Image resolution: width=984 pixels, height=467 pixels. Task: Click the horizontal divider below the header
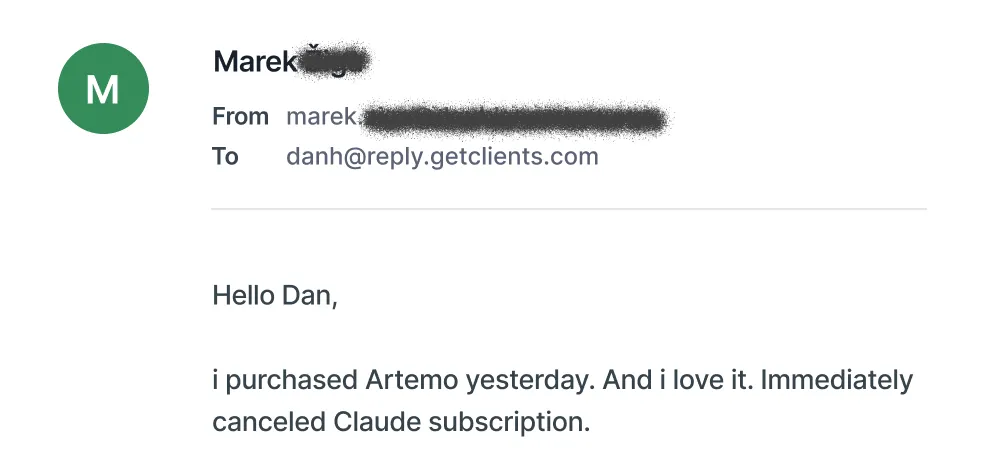click(568, 209)
